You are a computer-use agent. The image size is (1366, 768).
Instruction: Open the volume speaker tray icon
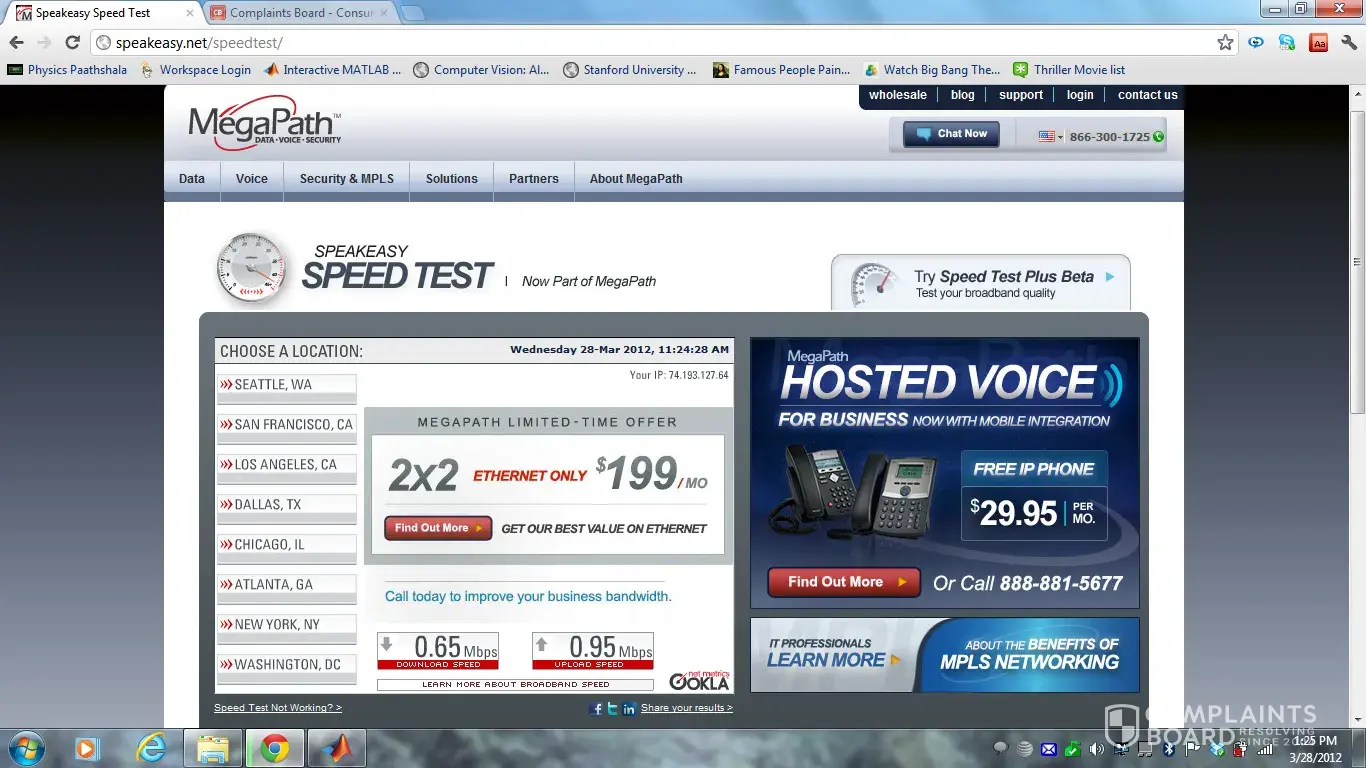[x=1097, y=749]
